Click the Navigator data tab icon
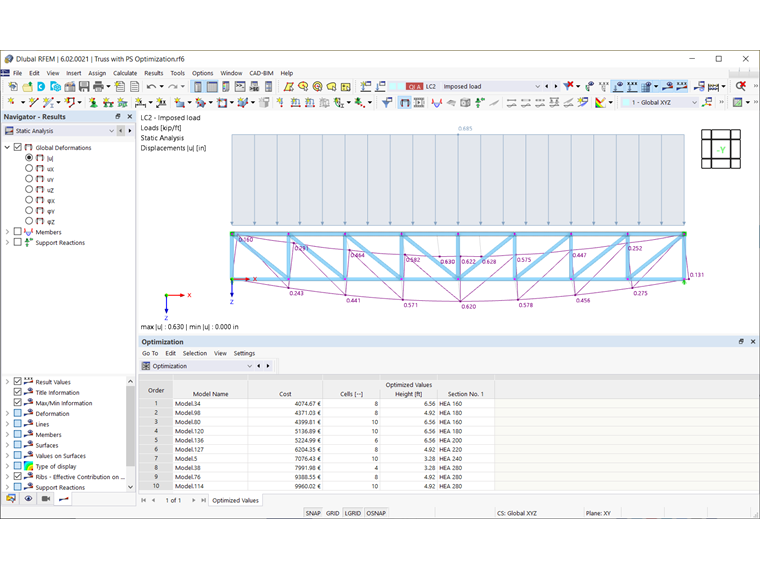The image size is (760, 570). [x=11, y=498]
